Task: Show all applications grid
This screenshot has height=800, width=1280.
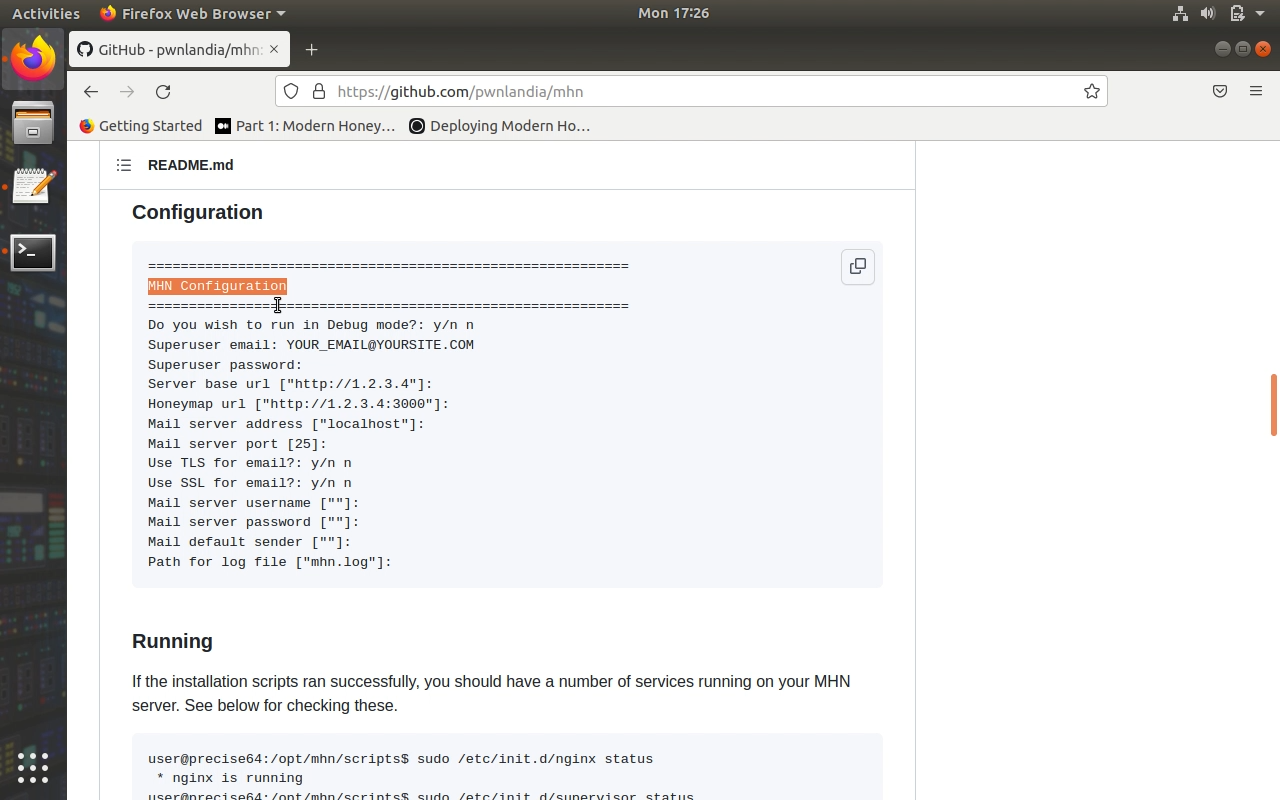Action: [x=33, y=767]
